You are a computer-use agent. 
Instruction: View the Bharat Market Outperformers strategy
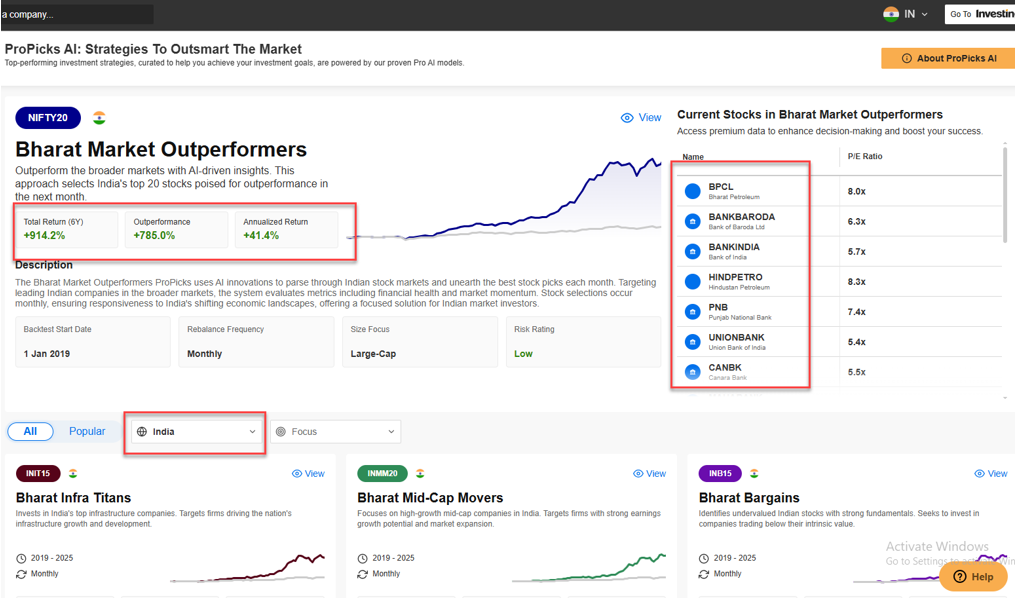click(641, 118)
